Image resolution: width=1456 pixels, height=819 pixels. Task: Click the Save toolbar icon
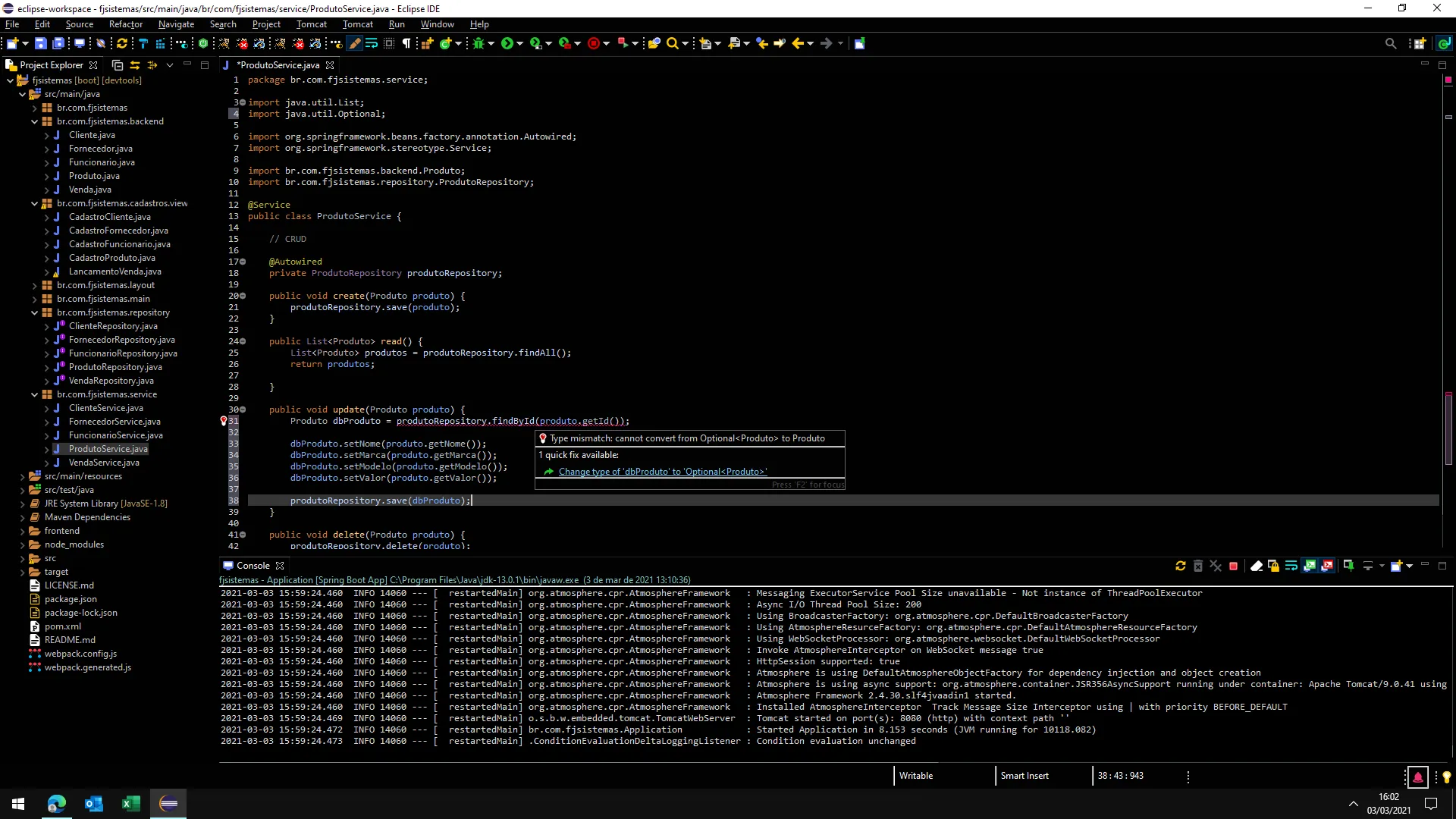(x=41, y=44)
